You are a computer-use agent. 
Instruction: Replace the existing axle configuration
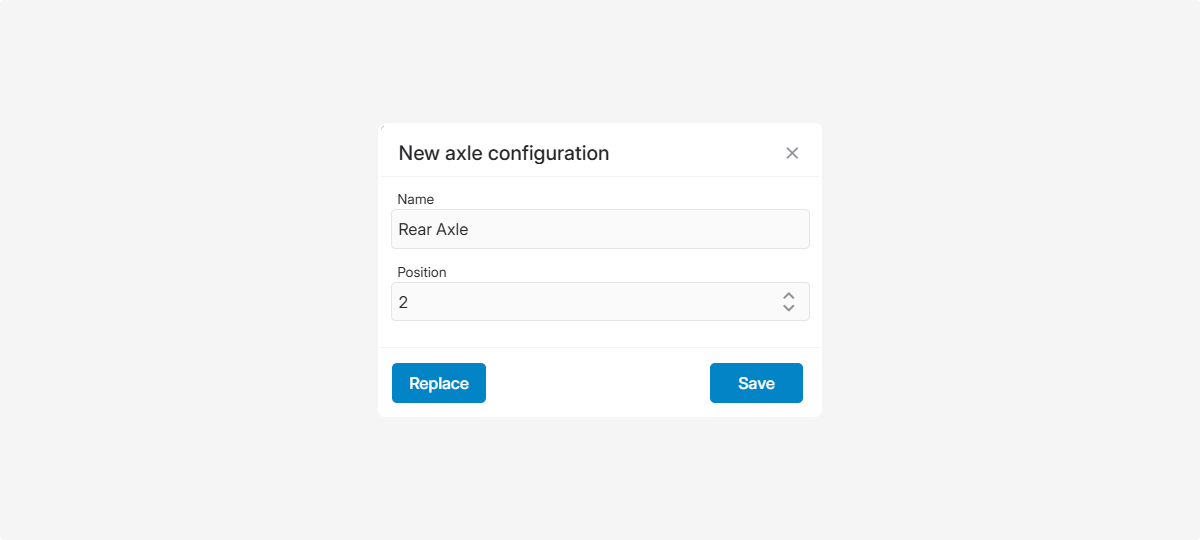[x=439, y=383]
